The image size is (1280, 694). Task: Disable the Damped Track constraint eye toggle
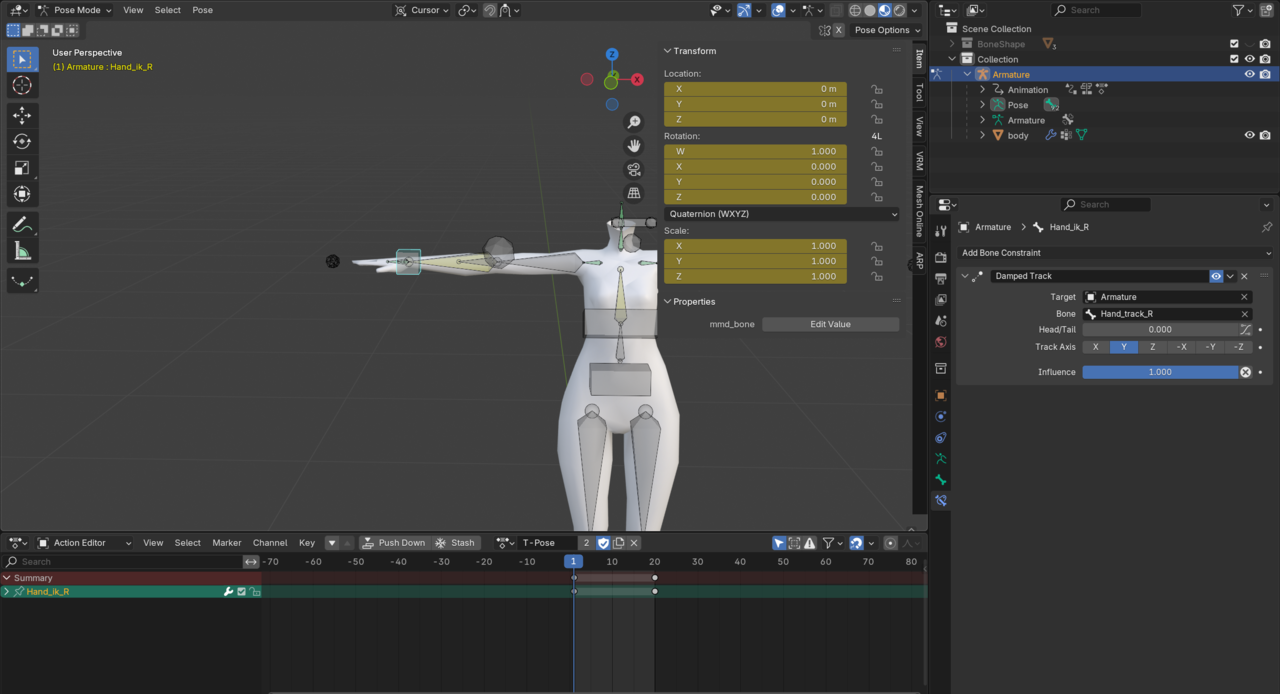(x=1216, y=276)
